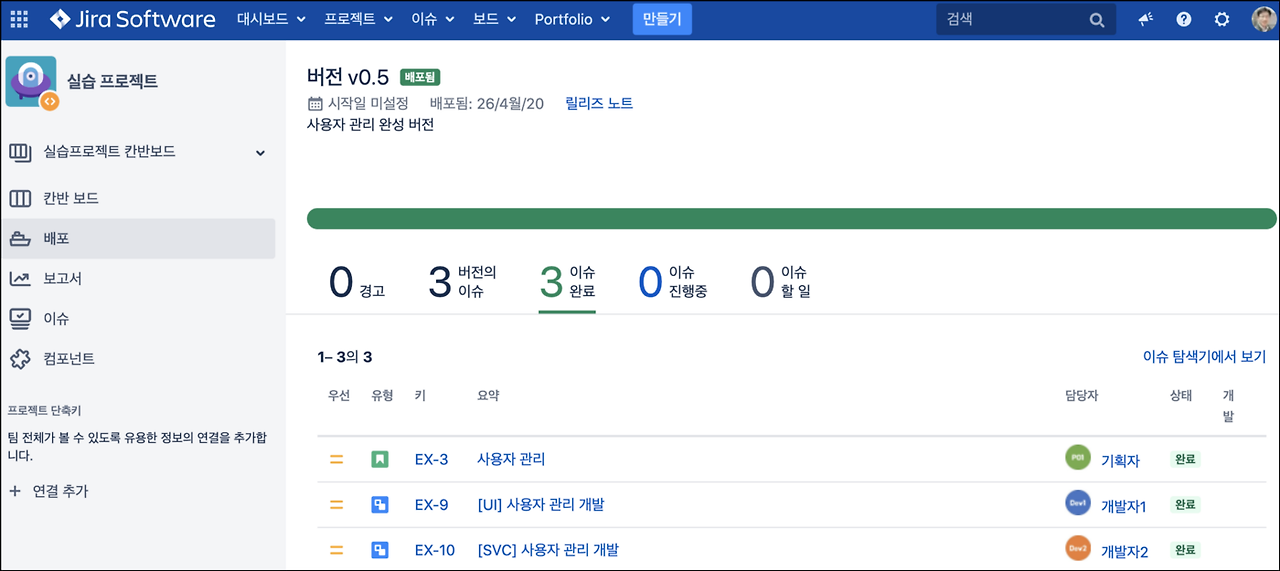
Task: Click the green release progress bar
Action: (x=792, y=219)
